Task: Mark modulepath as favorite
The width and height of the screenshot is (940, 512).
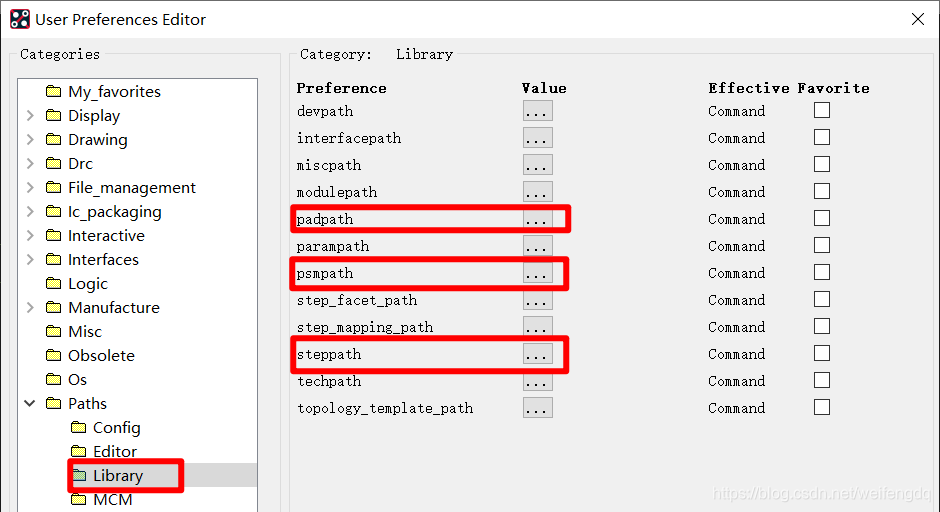Action: point(822,191)
